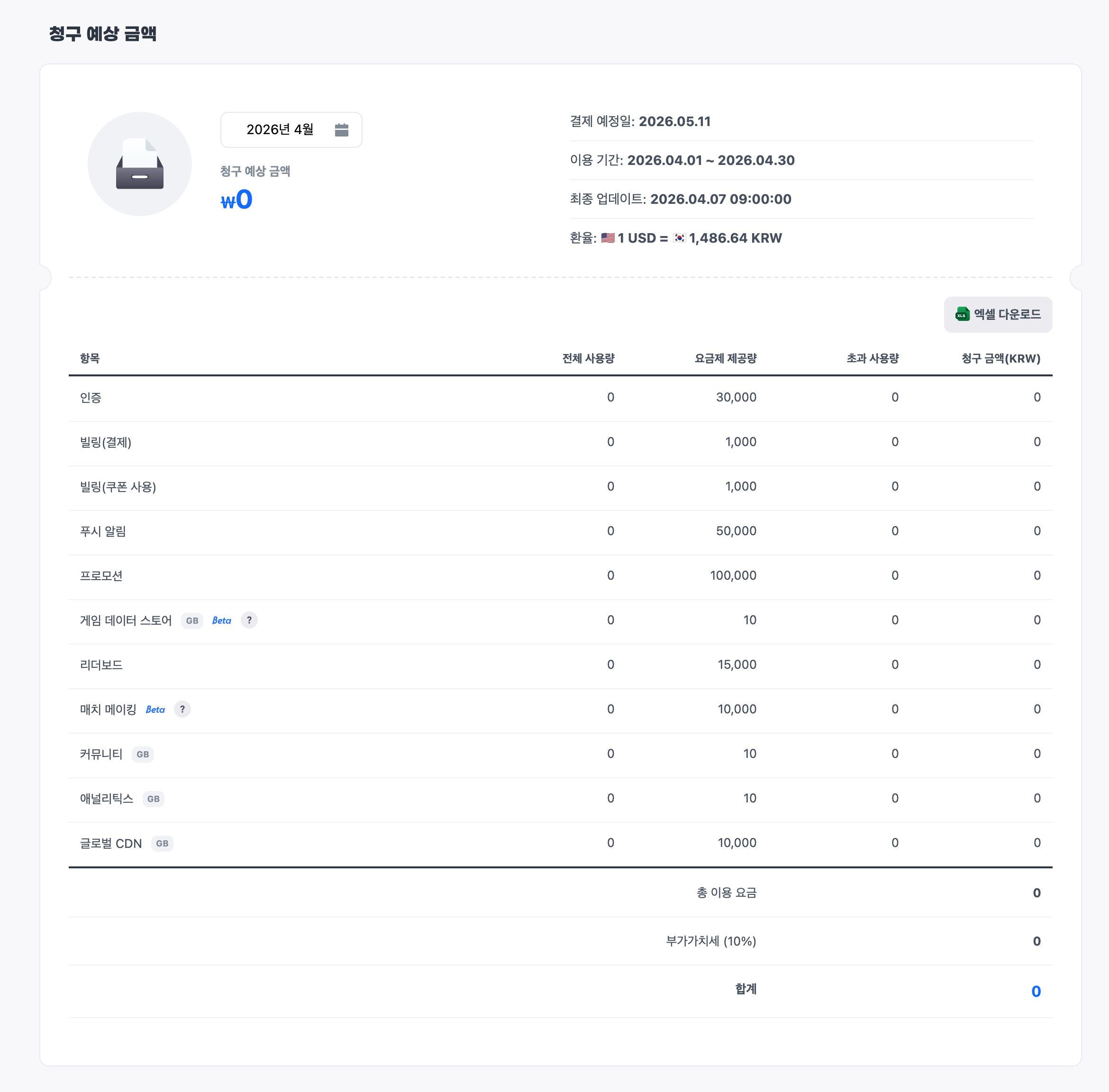Click help icon next to 매치 메이킹

coord(182,710)
